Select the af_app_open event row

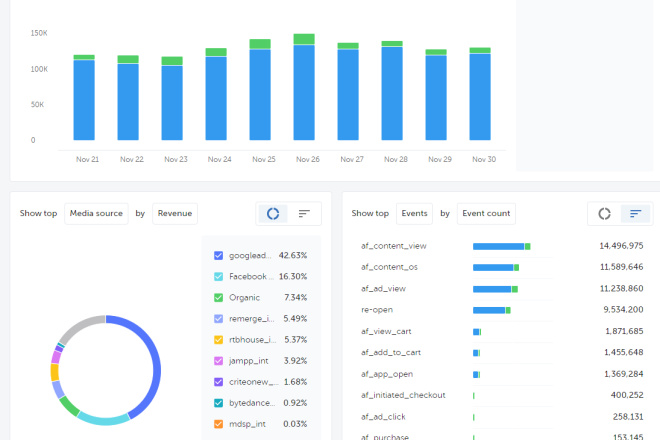(502, 374)
